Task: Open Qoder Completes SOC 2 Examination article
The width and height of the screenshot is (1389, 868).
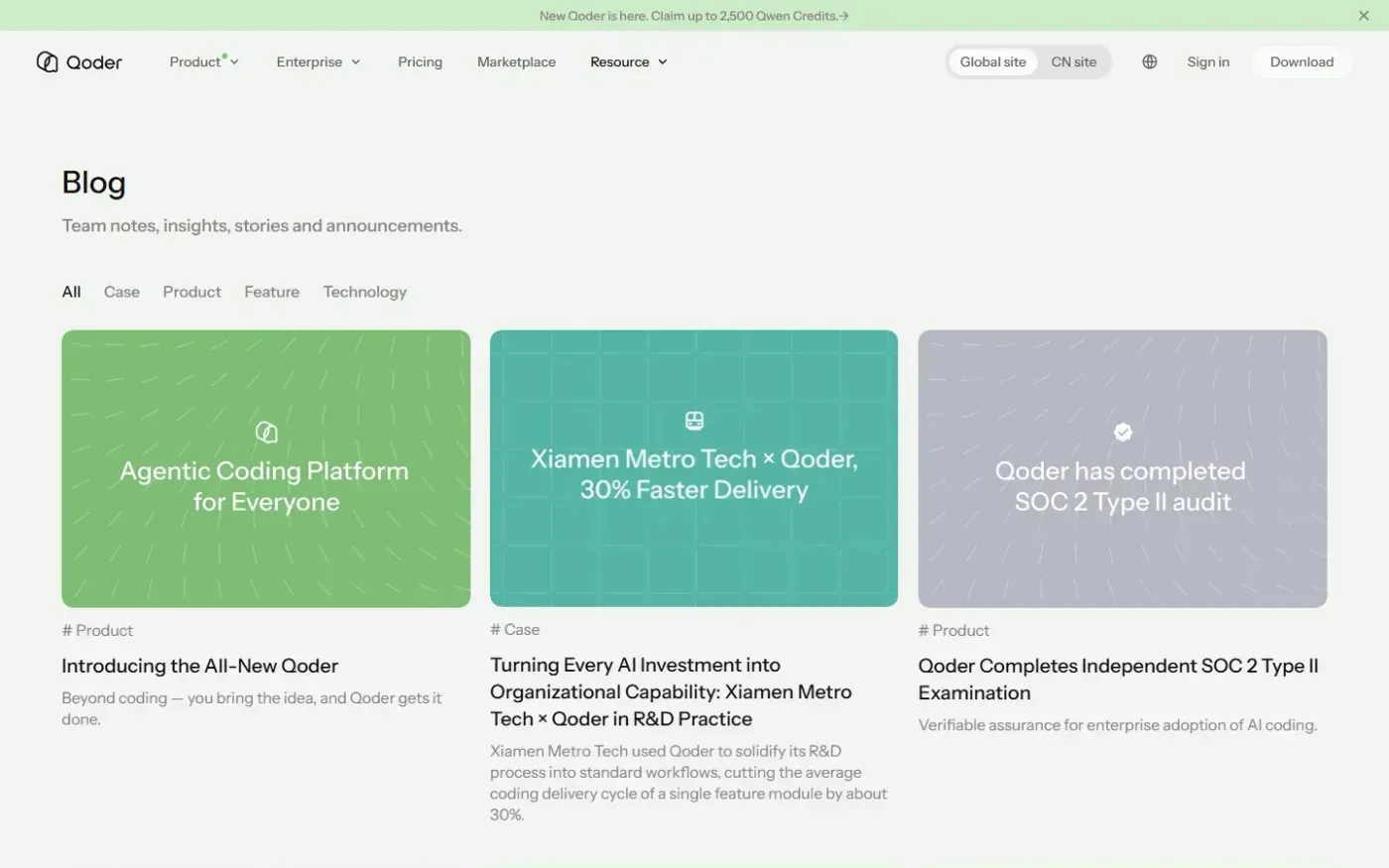Action: click(1118, 679)
